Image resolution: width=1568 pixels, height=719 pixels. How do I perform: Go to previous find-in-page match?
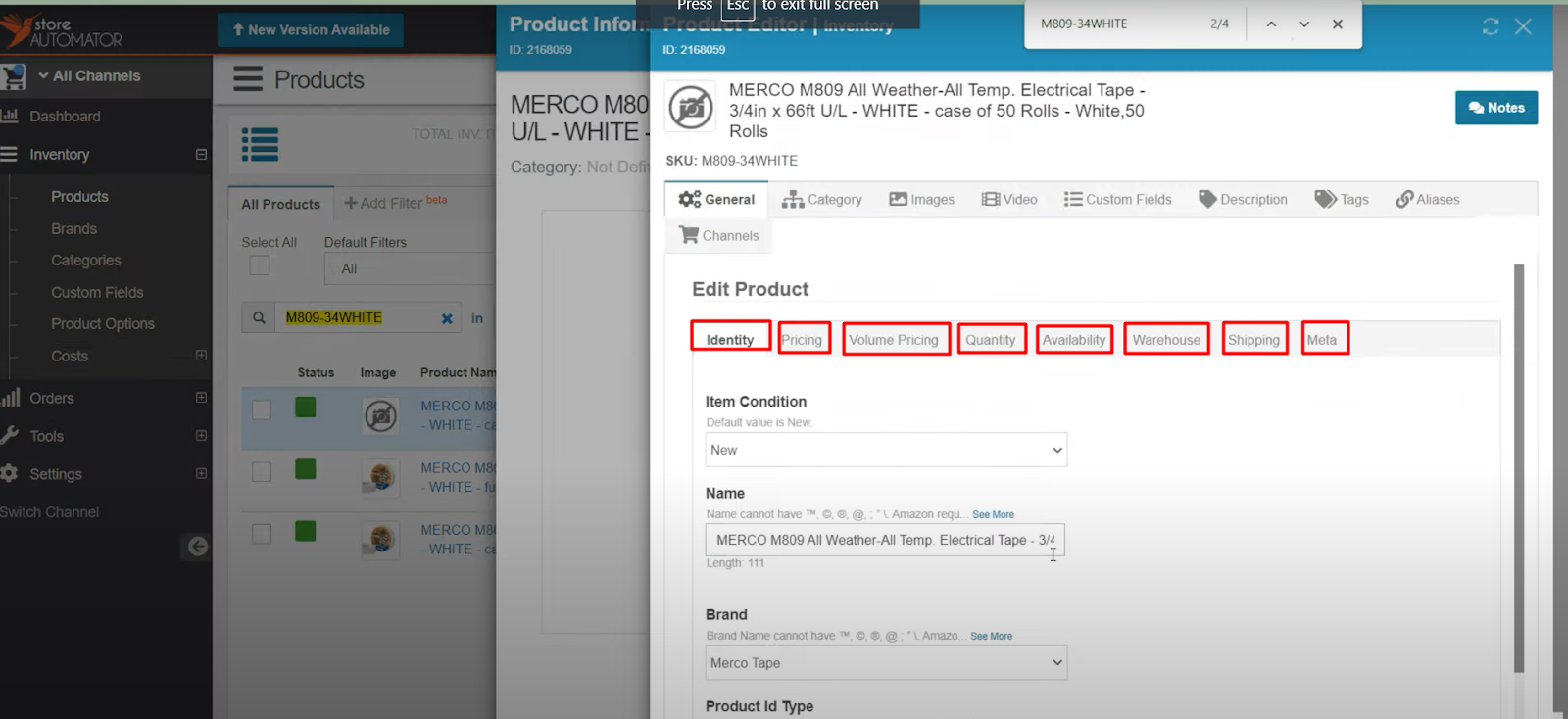coord(1271,24)
